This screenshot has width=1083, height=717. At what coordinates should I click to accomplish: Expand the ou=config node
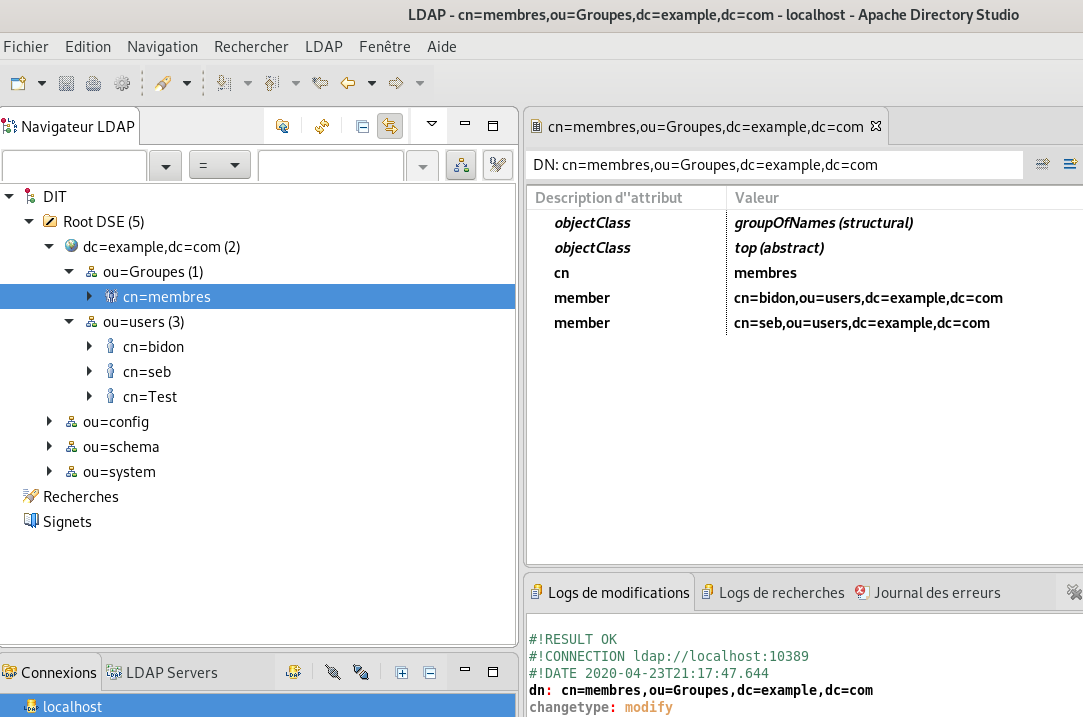click(x=49, y=421)
